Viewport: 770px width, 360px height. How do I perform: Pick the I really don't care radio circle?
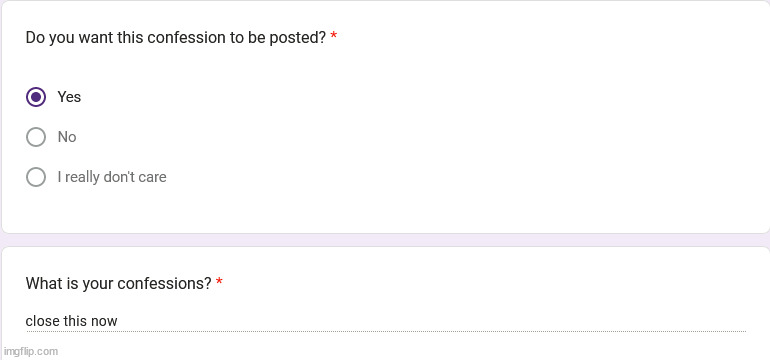(x=36, y=177)
